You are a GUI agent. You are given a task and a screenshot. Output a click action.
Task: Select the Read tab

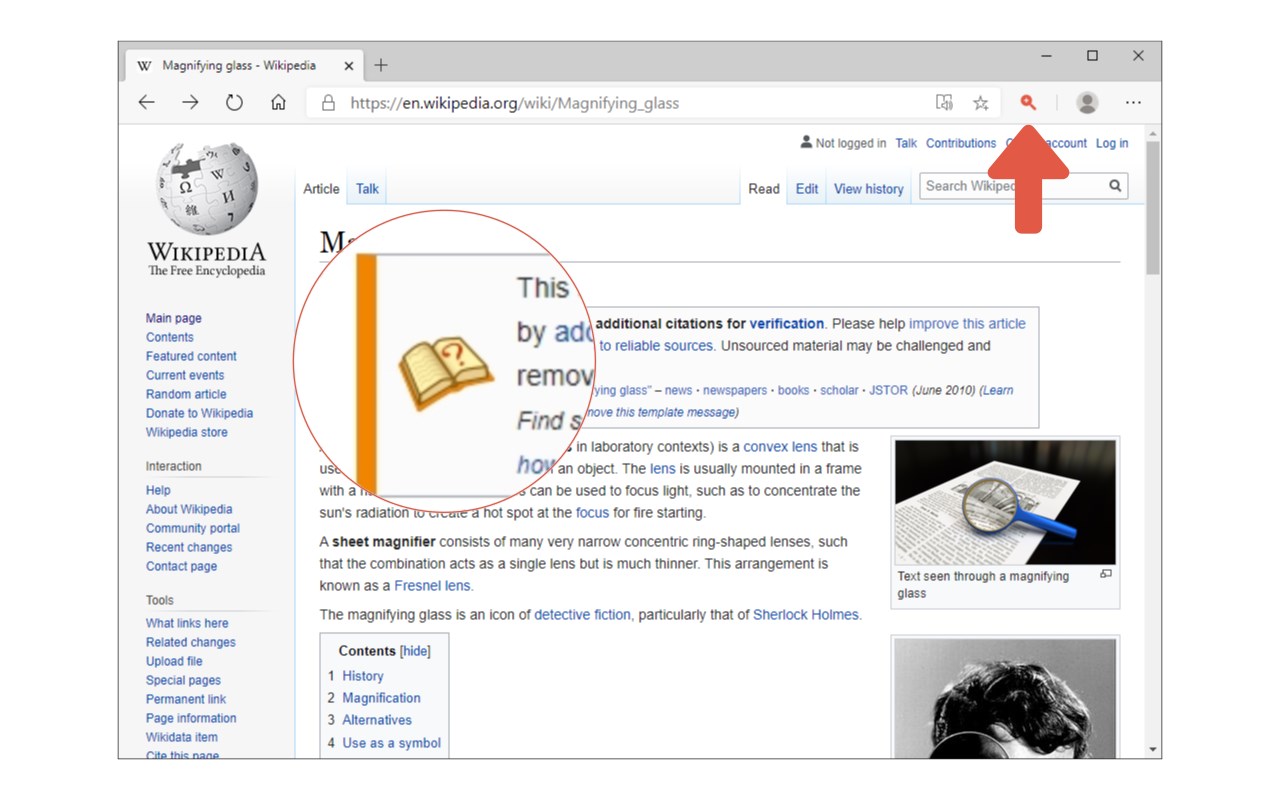pos(764,189)
